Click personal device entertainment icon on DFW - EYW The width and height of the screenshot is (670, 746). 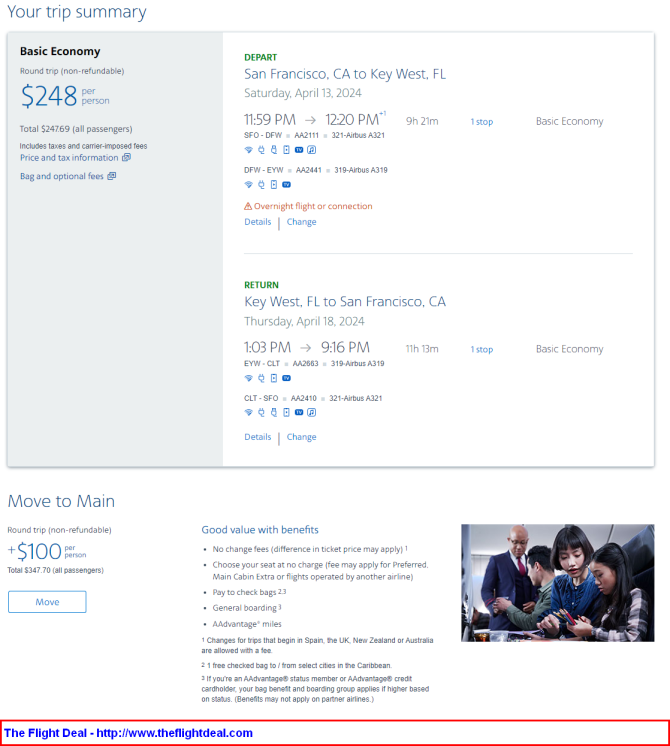tap(274, 185)
